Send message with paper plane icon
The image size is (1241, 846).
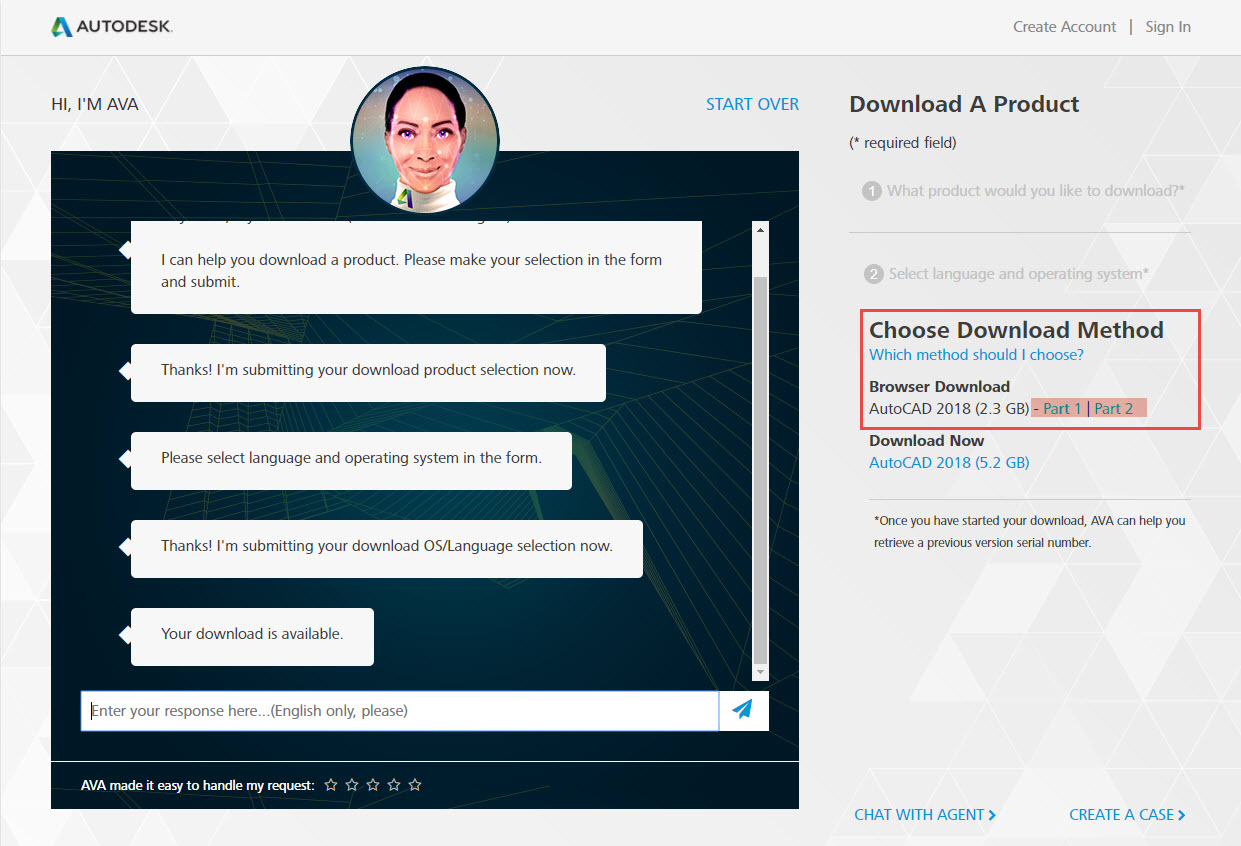[743, 710]
